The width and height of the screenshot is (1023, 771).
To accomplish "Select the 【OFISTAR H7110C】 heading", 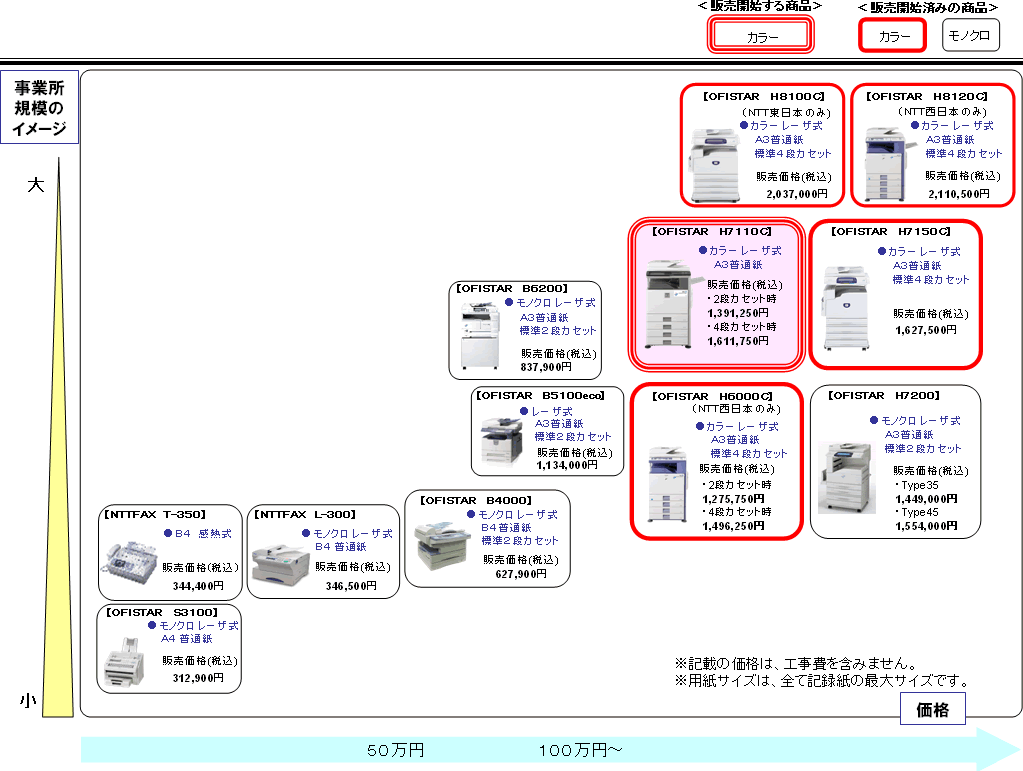I will (712, 232).
